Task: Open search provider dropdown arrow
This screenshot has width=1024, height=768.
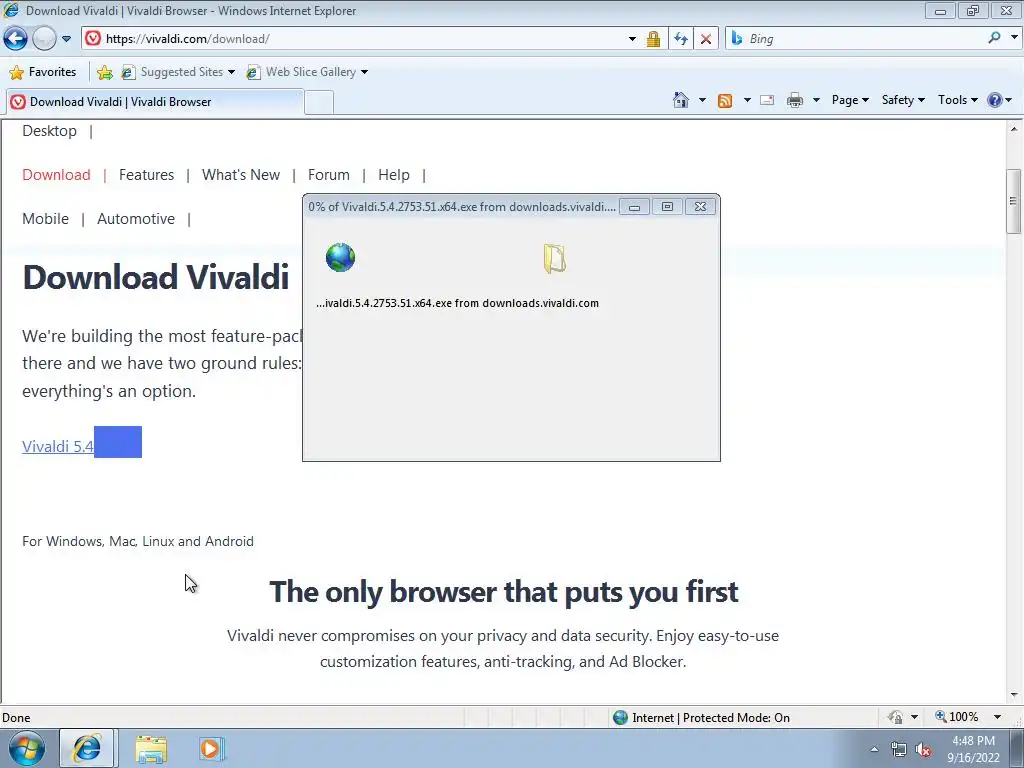Action: [x=1014, y=38]
